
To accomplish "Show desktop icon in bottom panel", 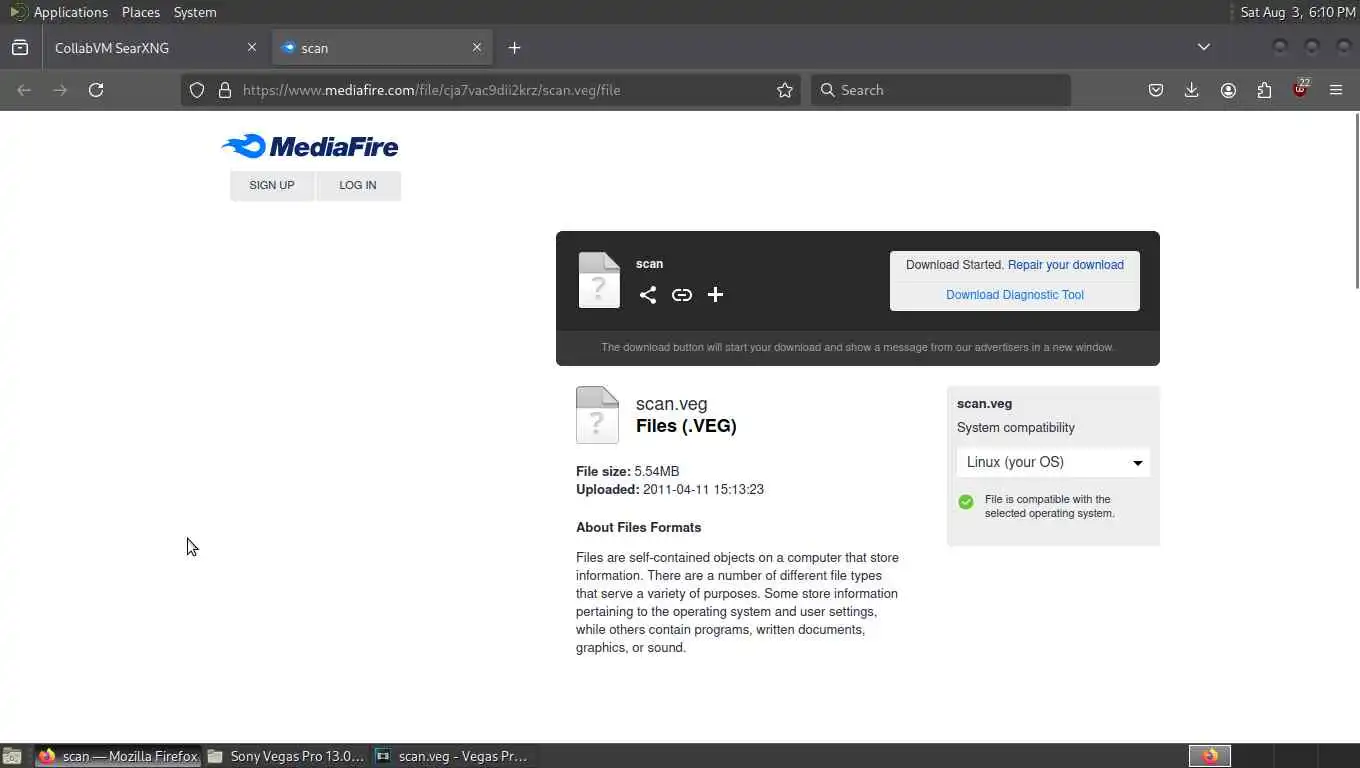I will 12,756.
